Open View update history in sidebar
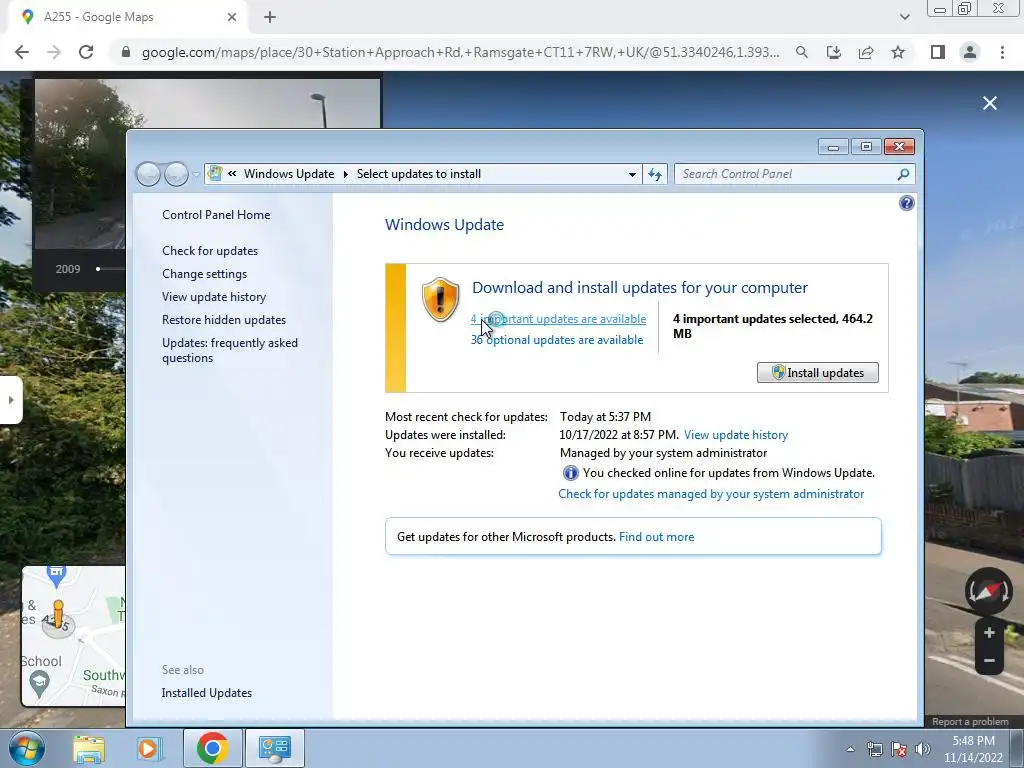 point(214,296)
